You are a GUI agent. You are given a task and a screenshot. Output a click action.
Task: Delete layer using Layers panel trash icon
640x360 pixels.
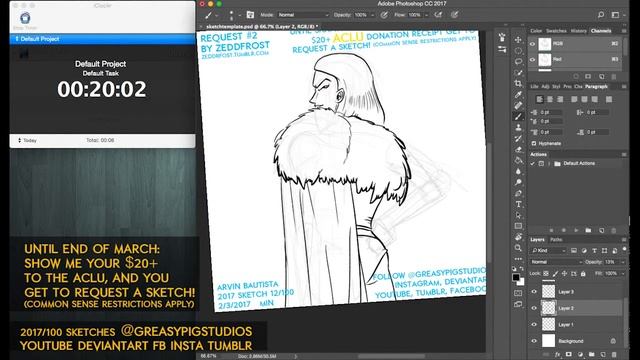615,355
